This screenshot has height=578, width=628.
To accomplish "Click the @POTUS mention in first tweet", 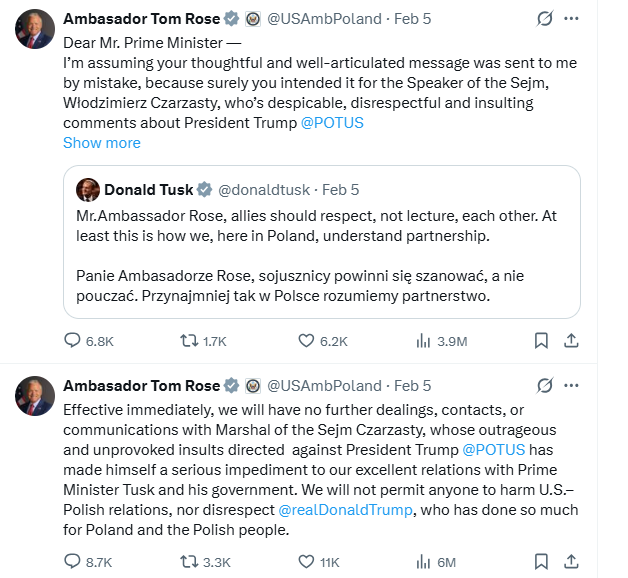I will (x=332, y=123).
